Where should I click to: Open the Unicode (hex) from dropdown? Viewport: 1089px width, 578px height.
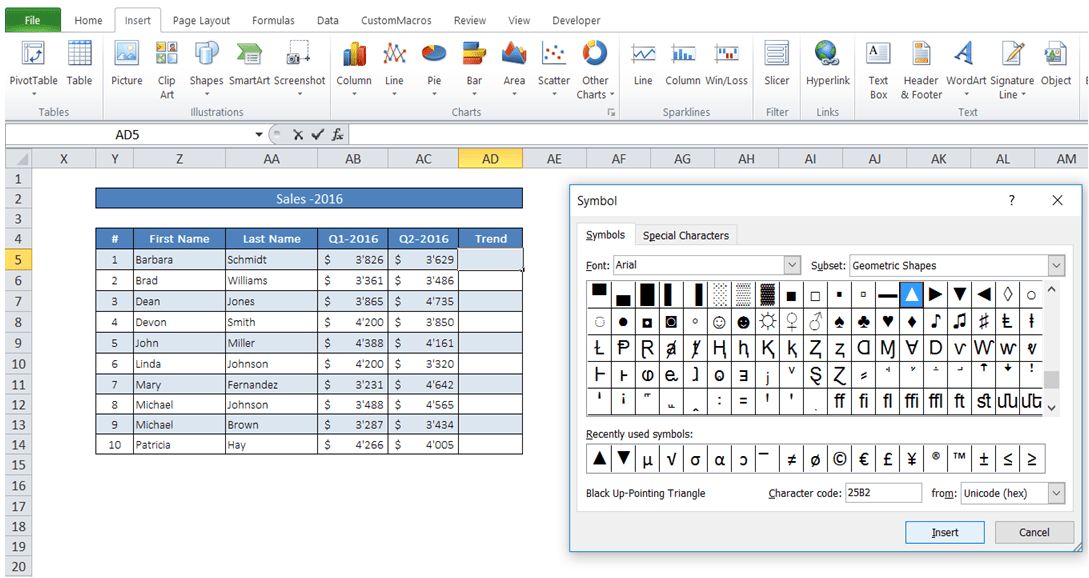[1057, 492]
